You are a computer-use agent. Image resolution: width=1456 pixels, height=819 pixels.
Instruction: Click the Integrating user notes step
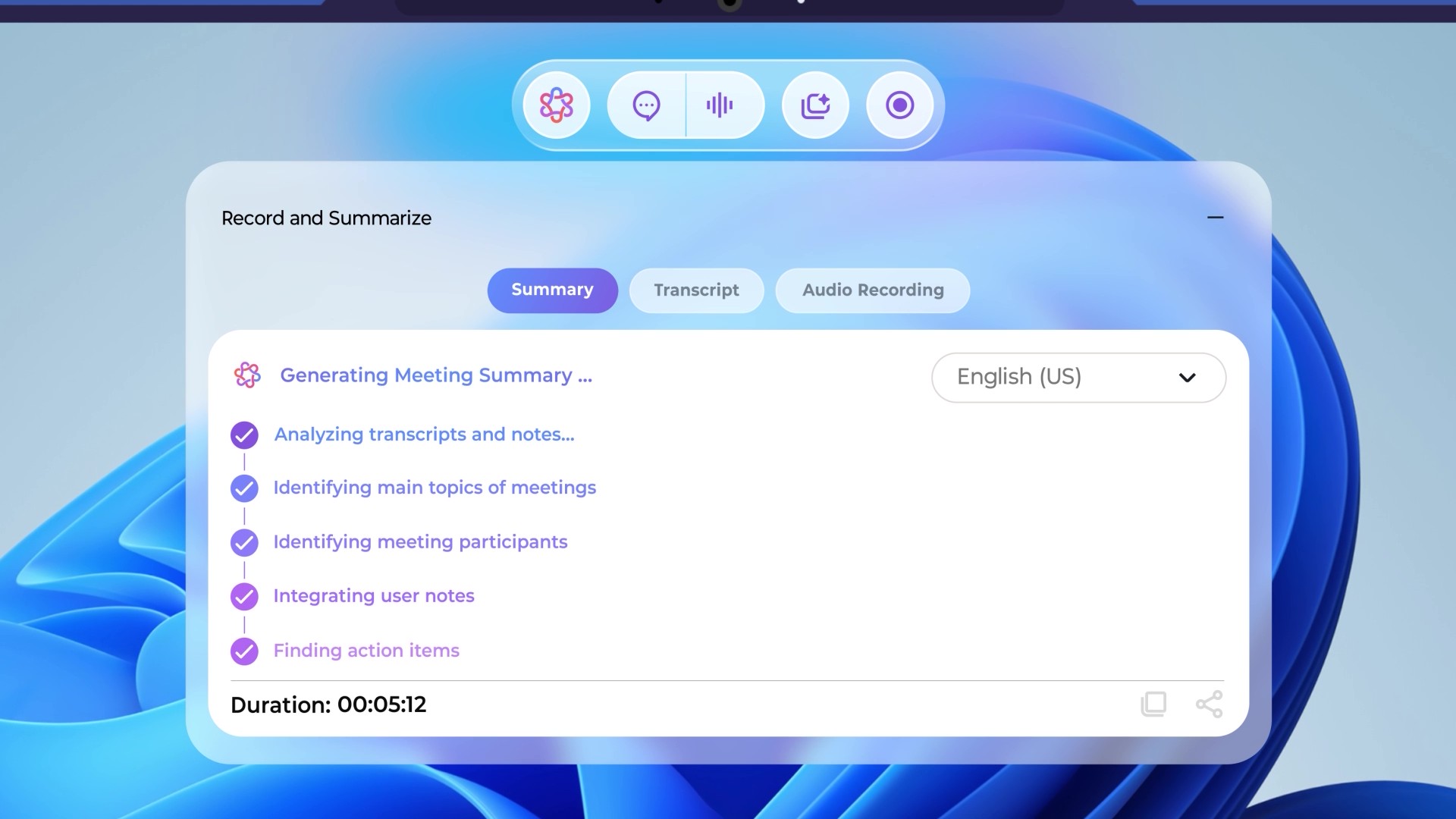374,596
